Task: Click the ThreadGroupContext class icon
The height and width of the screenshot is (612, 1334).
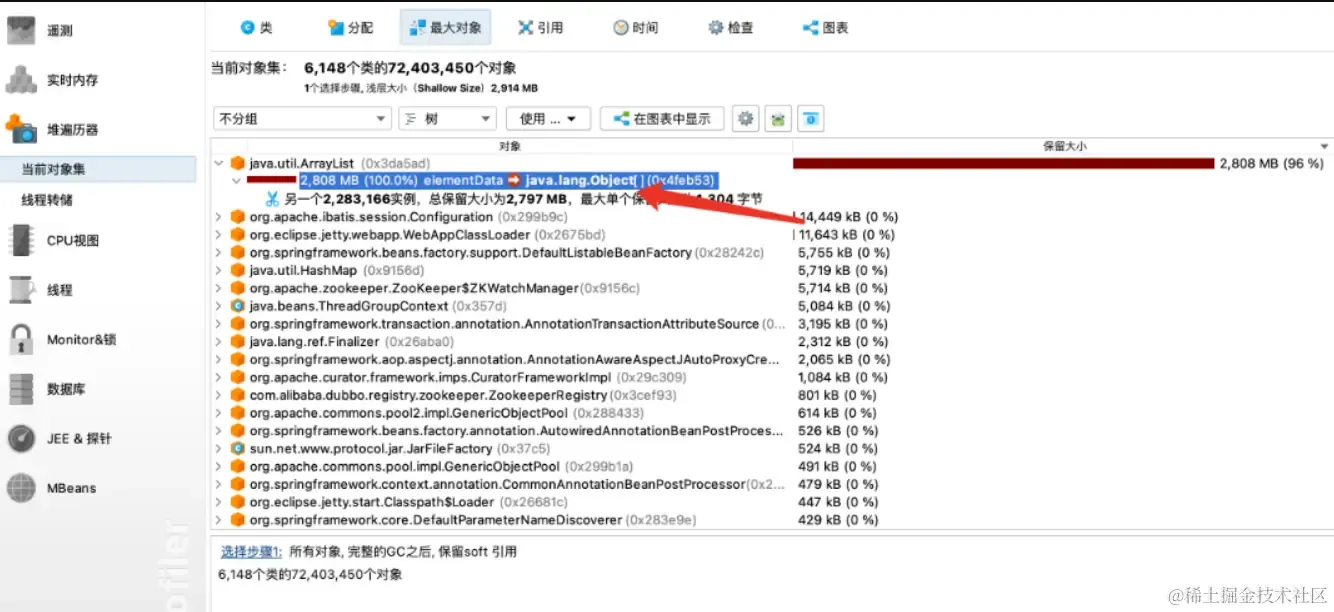Action: point(237,306)
